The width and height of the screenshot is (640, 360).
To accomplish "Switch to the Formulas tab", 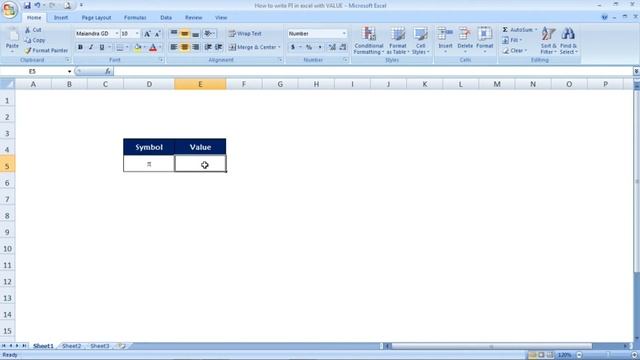I will tap(135, 18).
